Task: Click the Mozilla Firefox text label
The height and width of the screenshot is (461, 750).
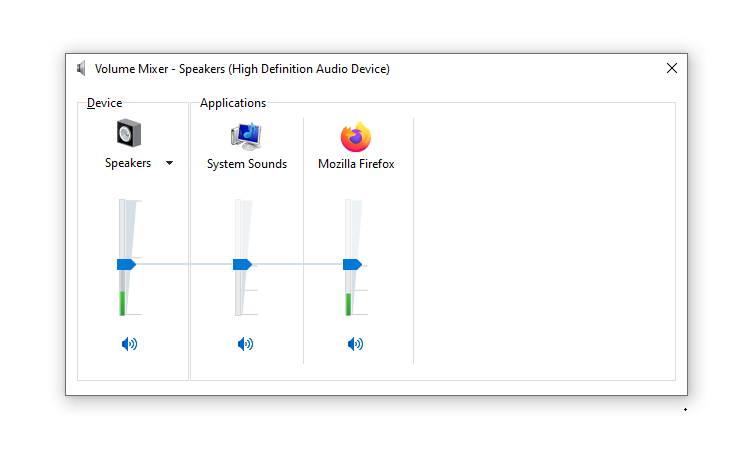Action: 356,164
